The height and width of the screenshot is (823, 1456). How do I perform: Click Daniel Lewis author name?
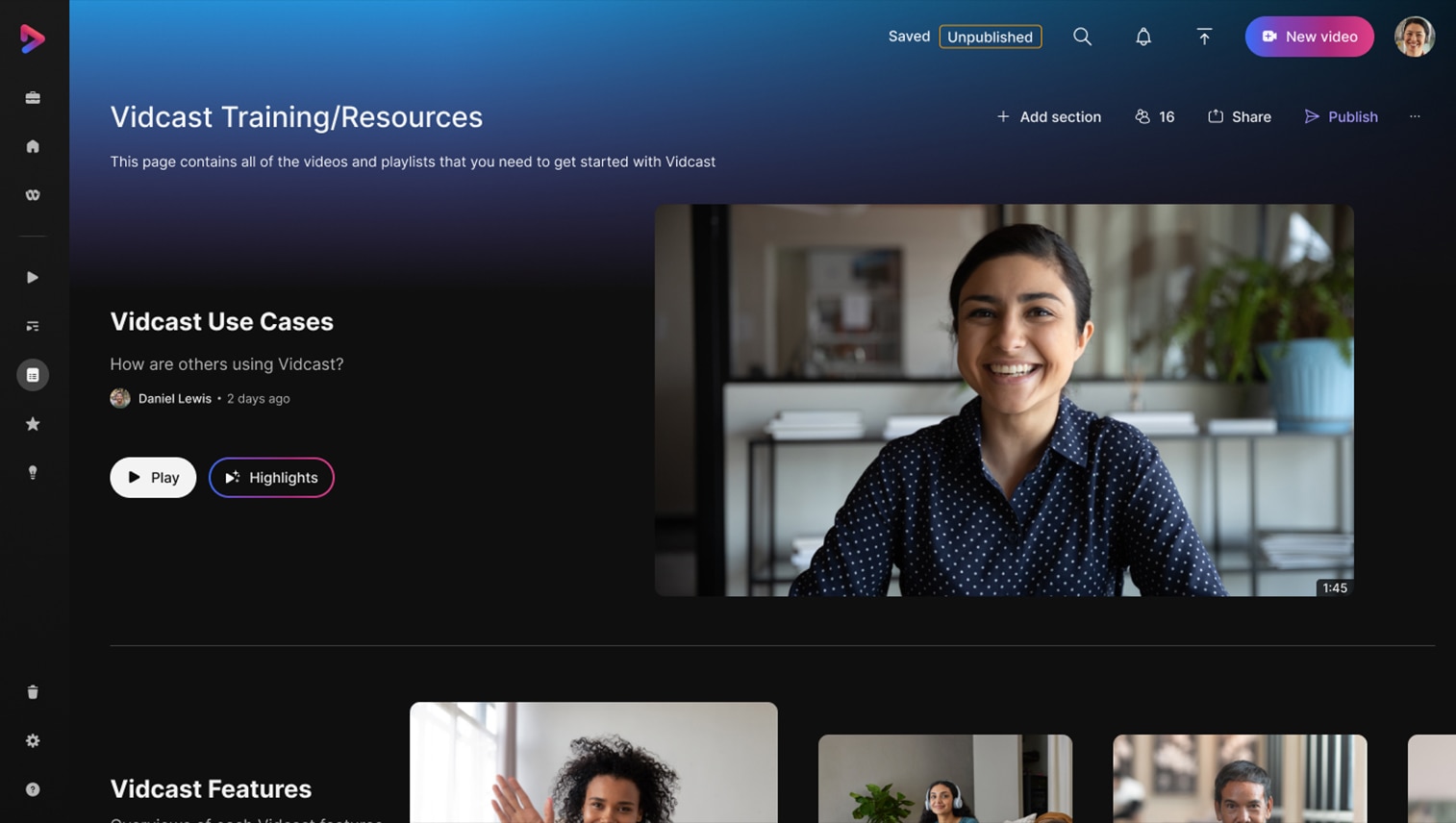click(x=175, y=398)
